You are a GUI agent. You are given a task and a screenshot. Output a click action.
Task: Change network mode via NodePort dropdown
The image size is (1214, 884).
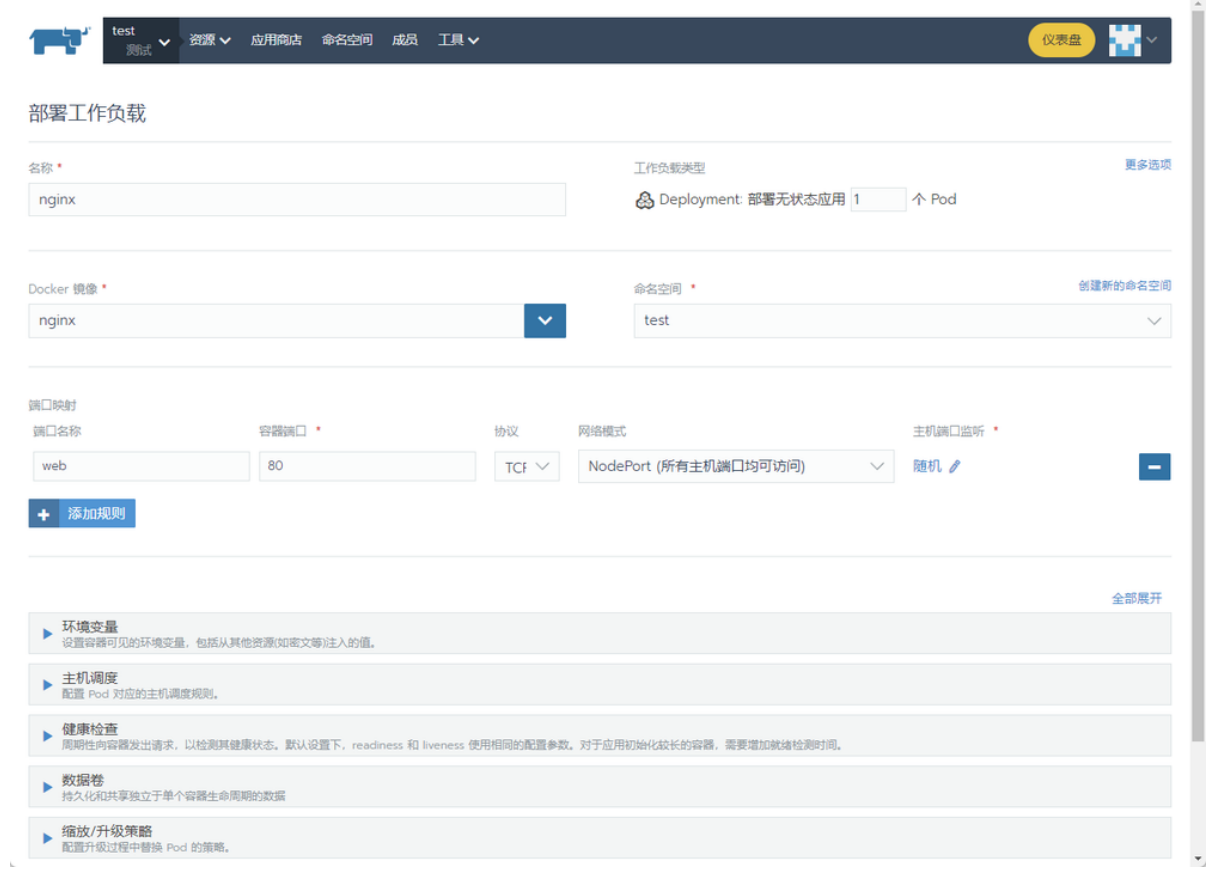735,466
